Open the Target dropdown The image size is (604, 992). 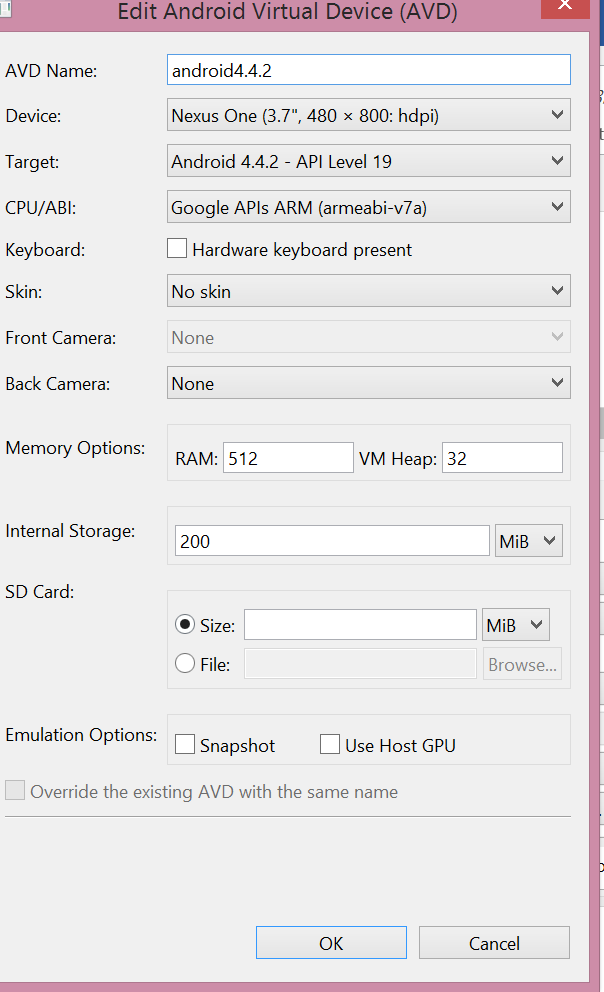tap(369, 161)
